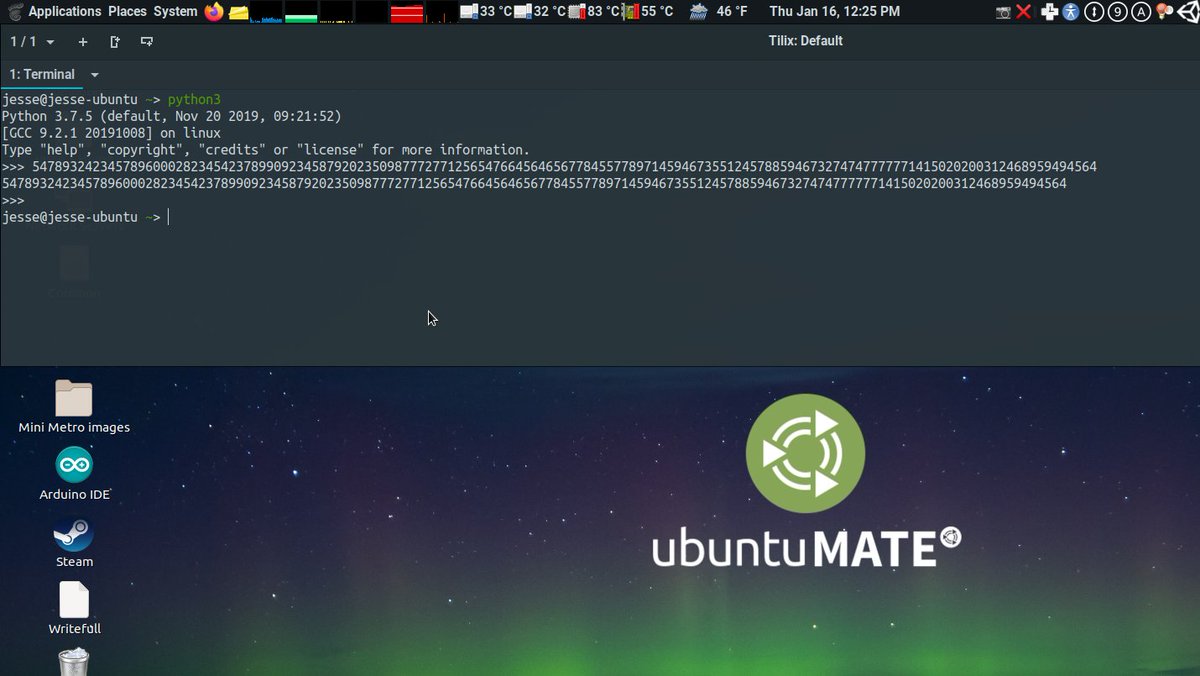Click the up-down arrow indicator in tray
1200x676 pixels.
(x=1095, y=12)
